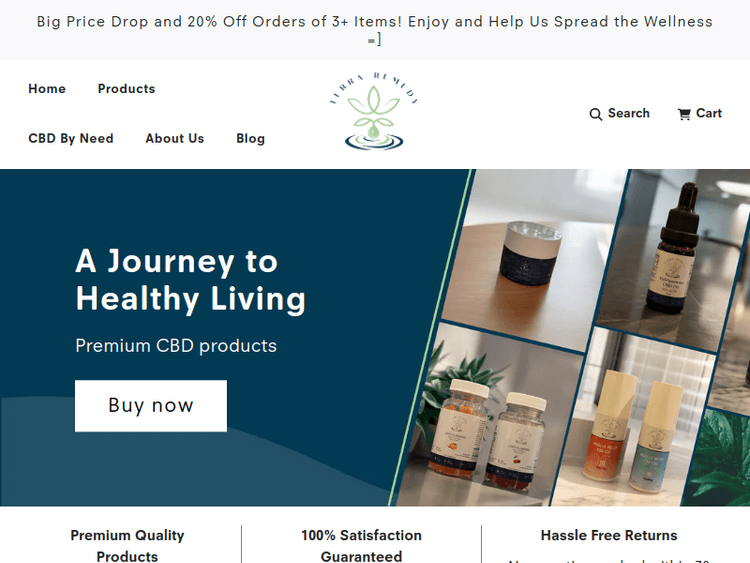Go to the About Us page
Viewport: 750px width, 563px height.
[x=175, y=139]
